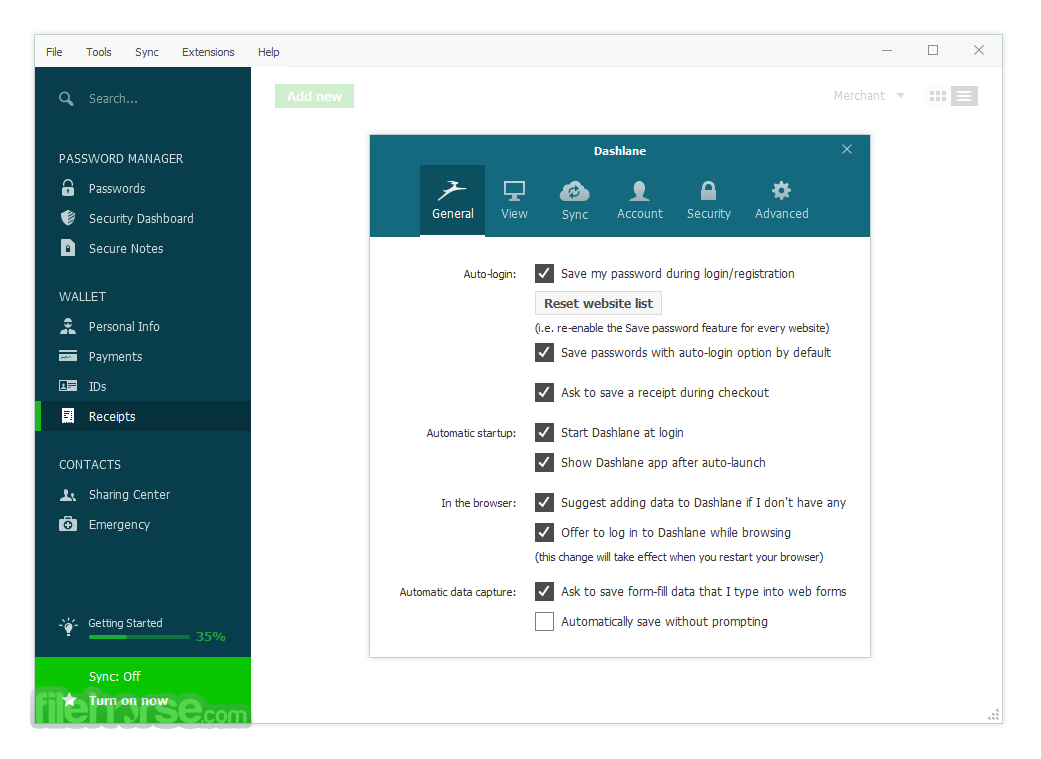This screenshot has width=1041, height=759.
Task: Uncheck Ask to save form-fill data
Action: 544,591
